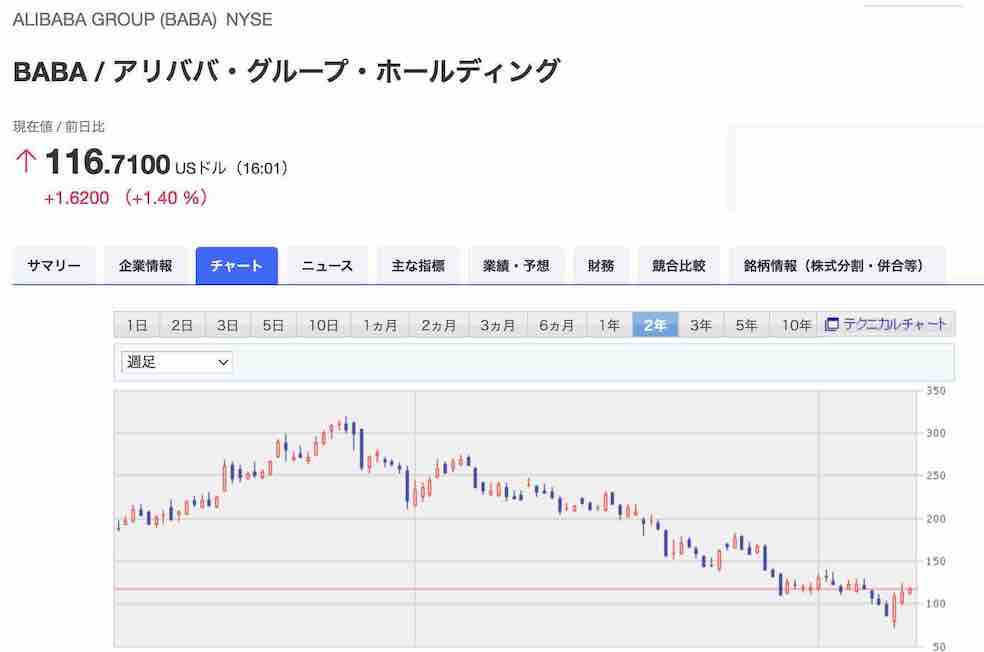Set chart range to 10日
984x652 pixels.
(x=323, y=325)
